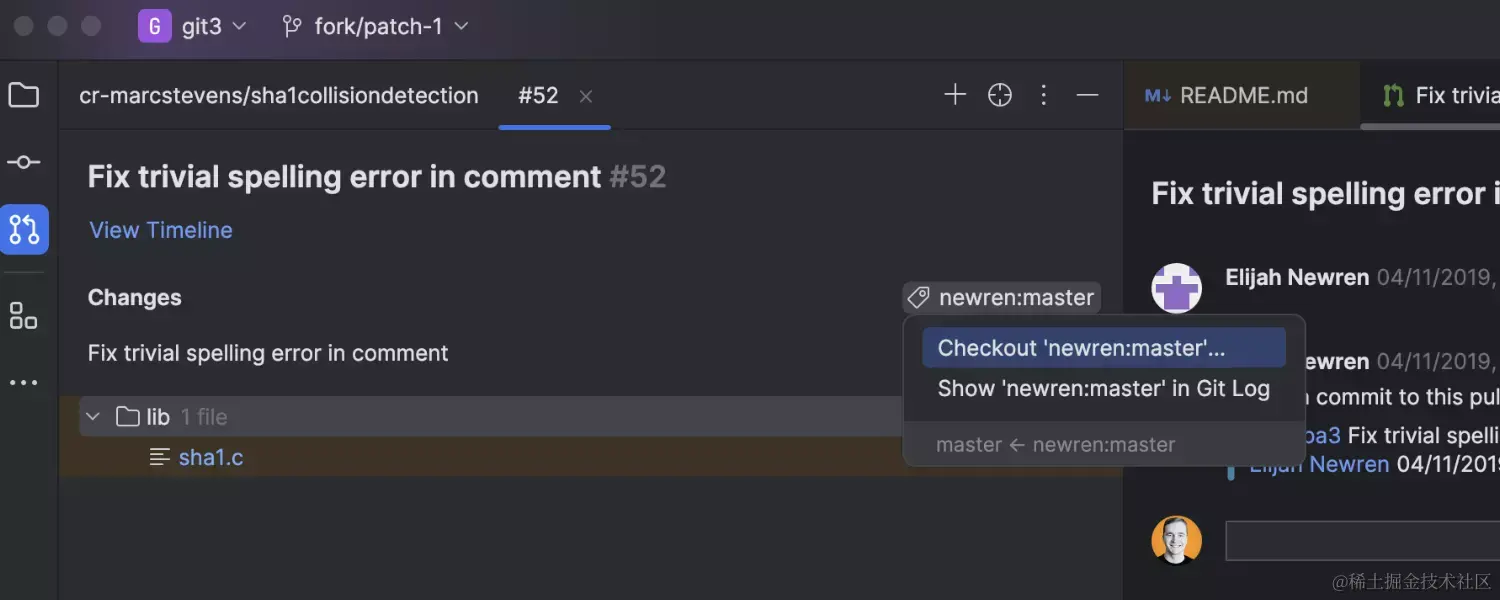Open the Structure tool window icon

[x=24, y=315]
